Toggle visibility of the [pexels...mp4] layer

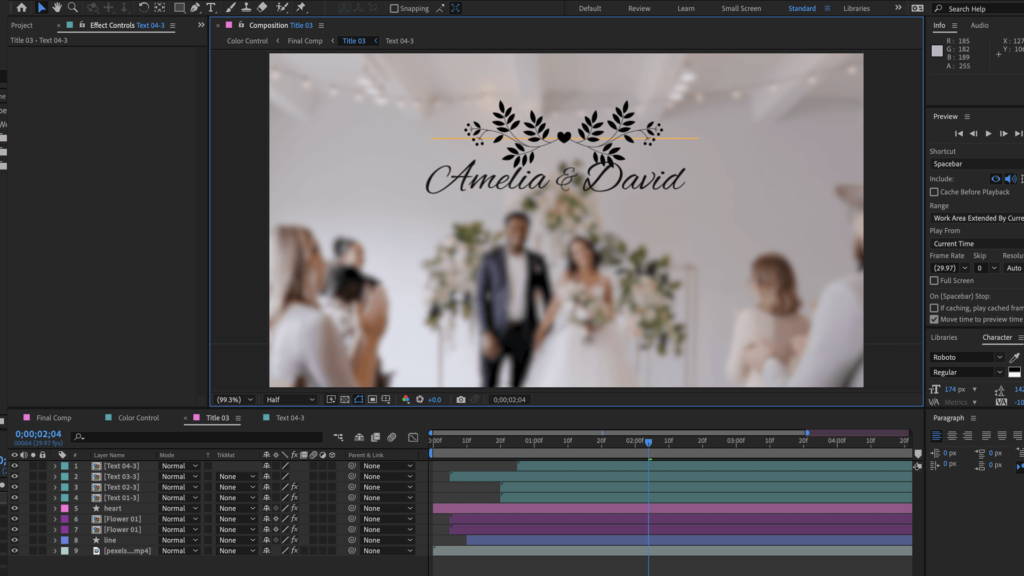click(x=15, y=551)
